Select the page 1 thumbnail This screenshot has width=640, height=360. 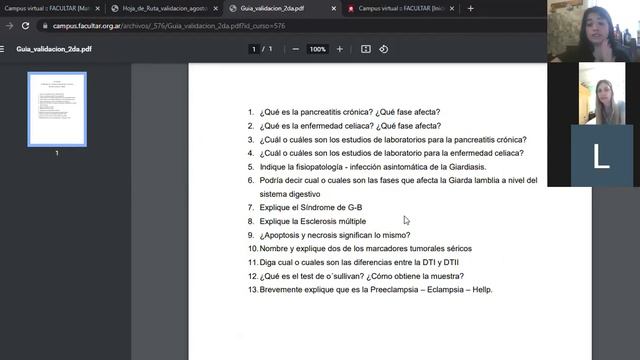coord(57,109)
